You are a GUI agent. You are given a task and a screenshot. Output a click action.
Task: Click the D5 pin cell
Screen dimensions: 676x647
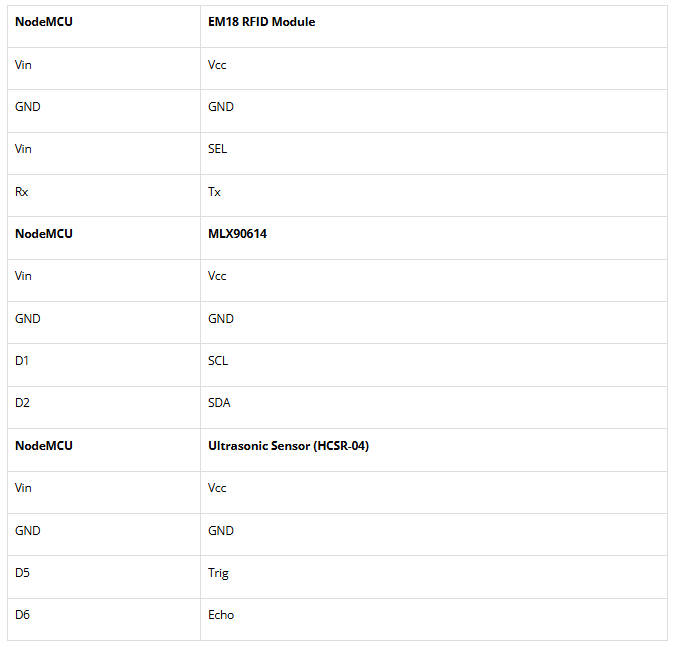pos(23,573)
